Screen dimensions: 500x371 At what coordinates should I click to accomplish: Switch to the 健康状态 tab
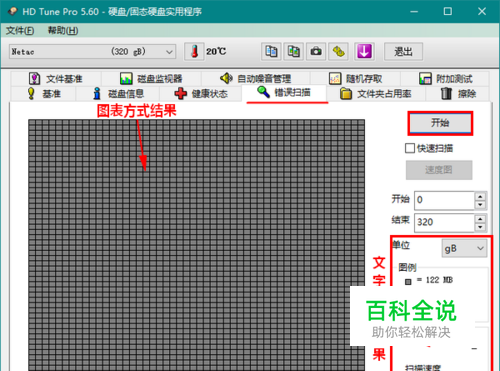point(201,94)
